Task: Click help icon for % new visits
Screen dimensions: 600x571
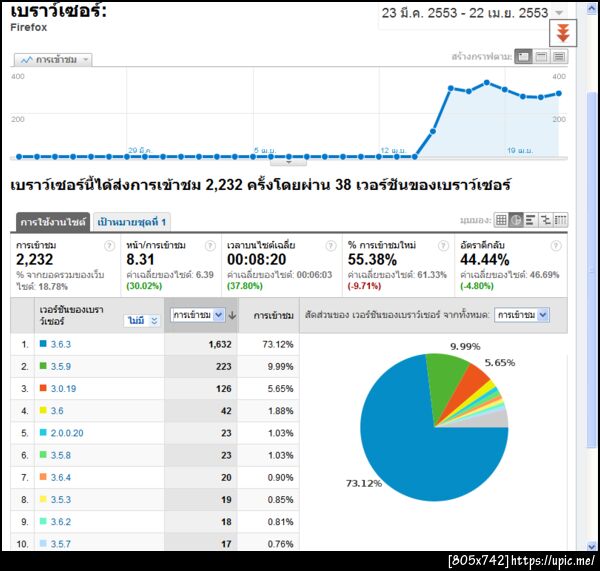Action: [443, 246]
